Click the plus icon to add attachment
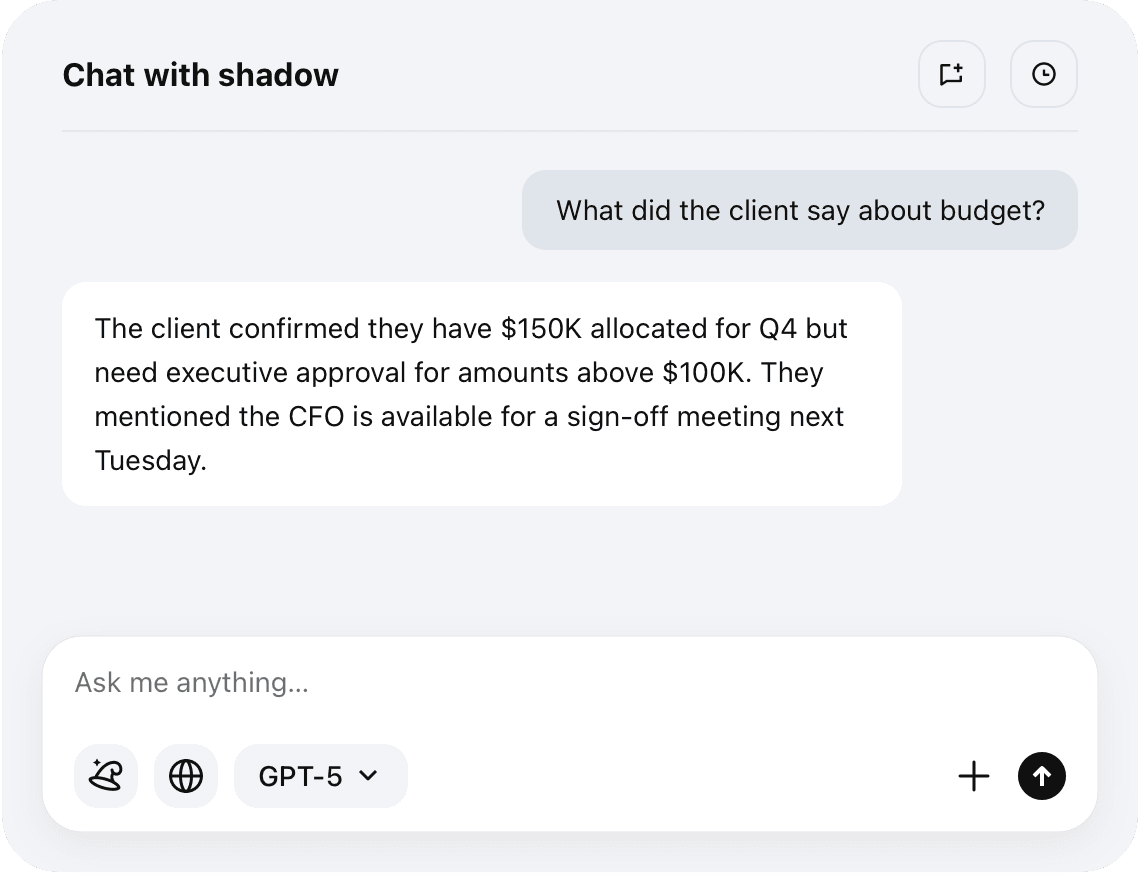The image size is (1140, 886). click(973, 776)
